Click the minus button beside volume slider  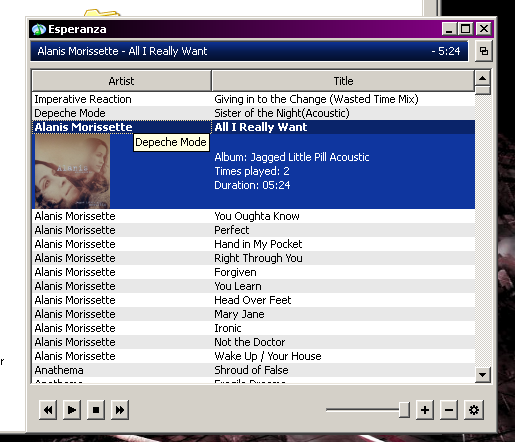[x=449, y=410]
